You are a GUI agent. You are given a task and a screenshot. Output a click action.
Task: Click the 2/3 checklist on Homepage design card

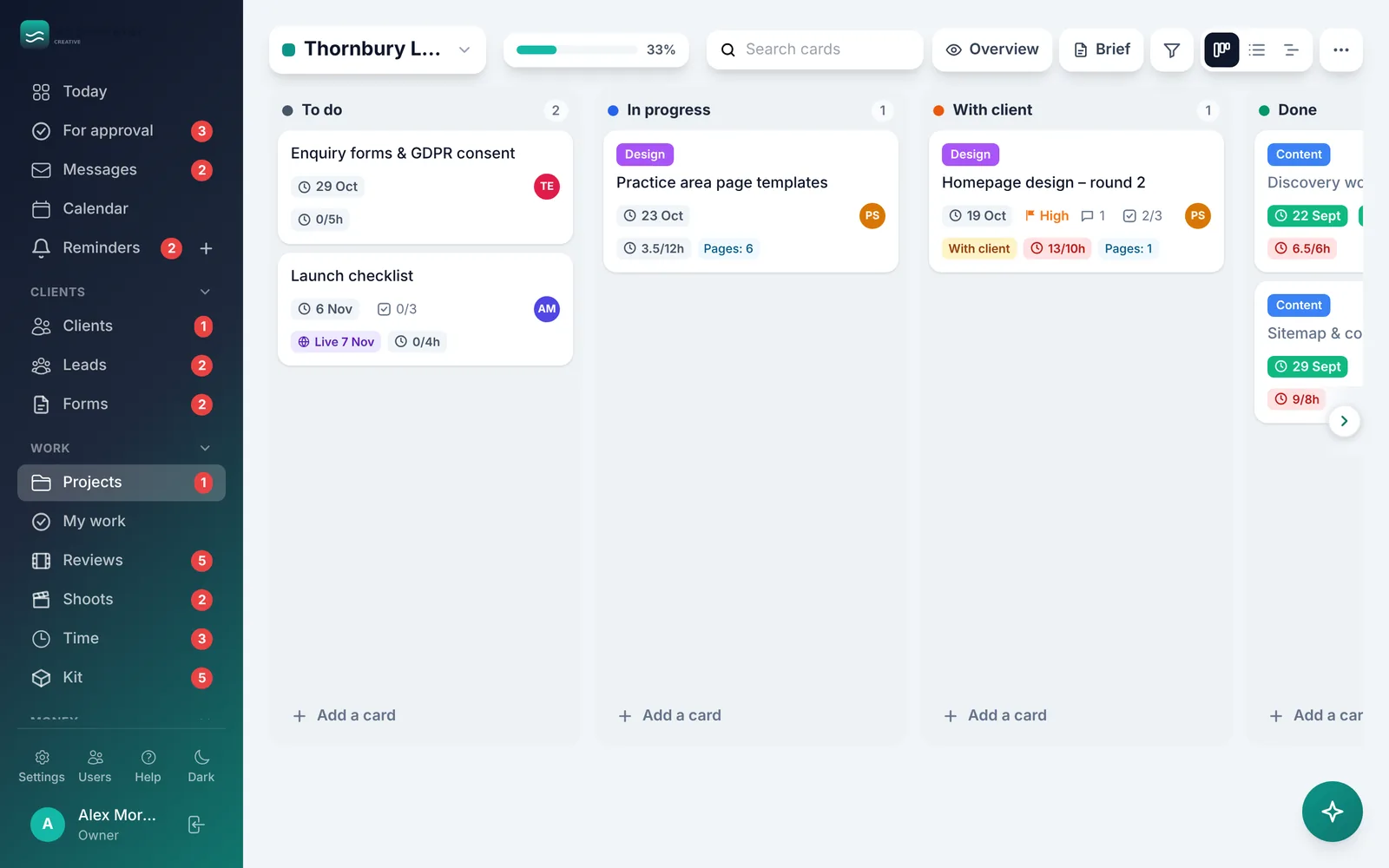(x=1142, y=216)
